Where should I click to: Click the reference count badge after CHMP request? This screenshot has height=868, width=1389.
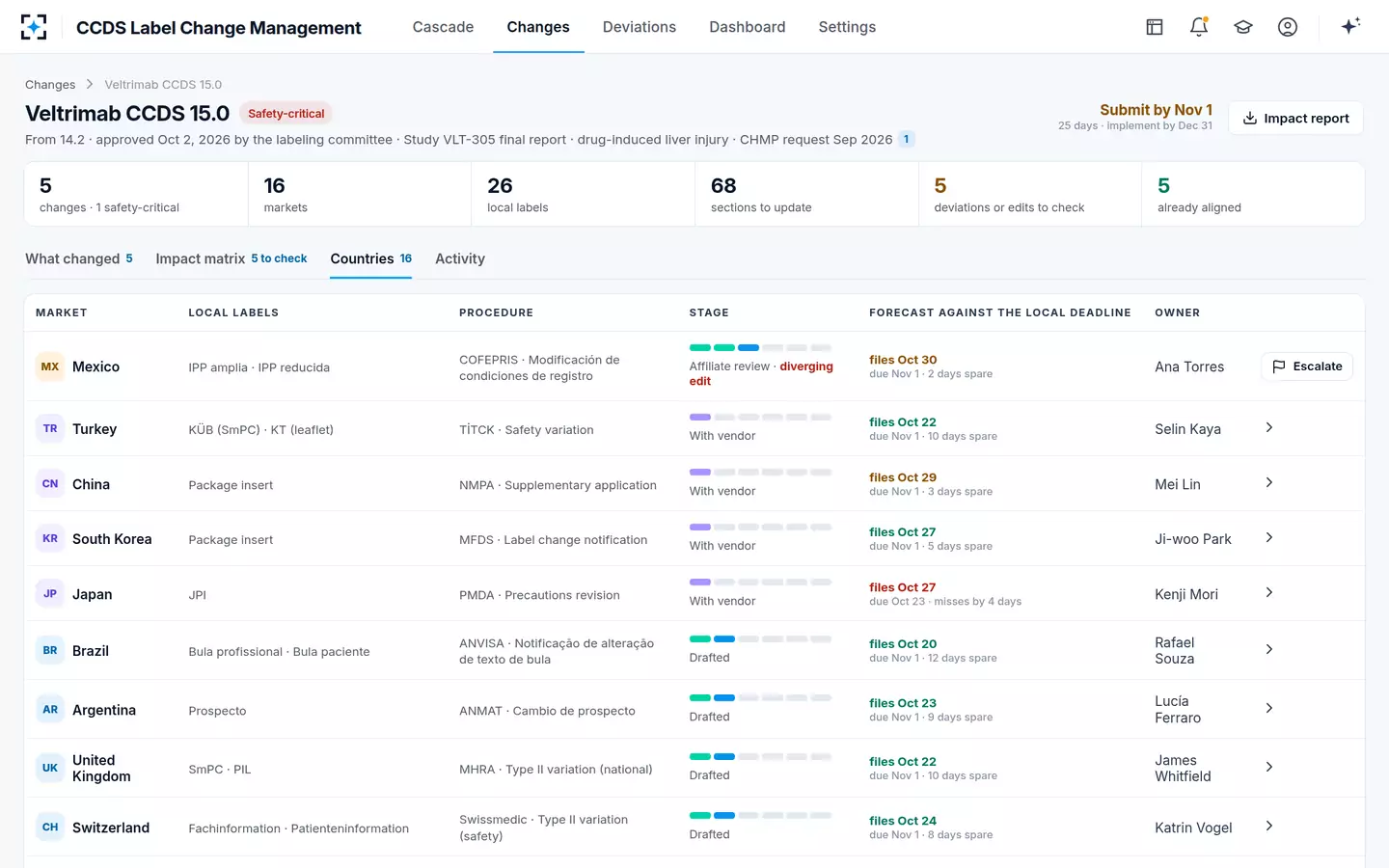[906, 139]
